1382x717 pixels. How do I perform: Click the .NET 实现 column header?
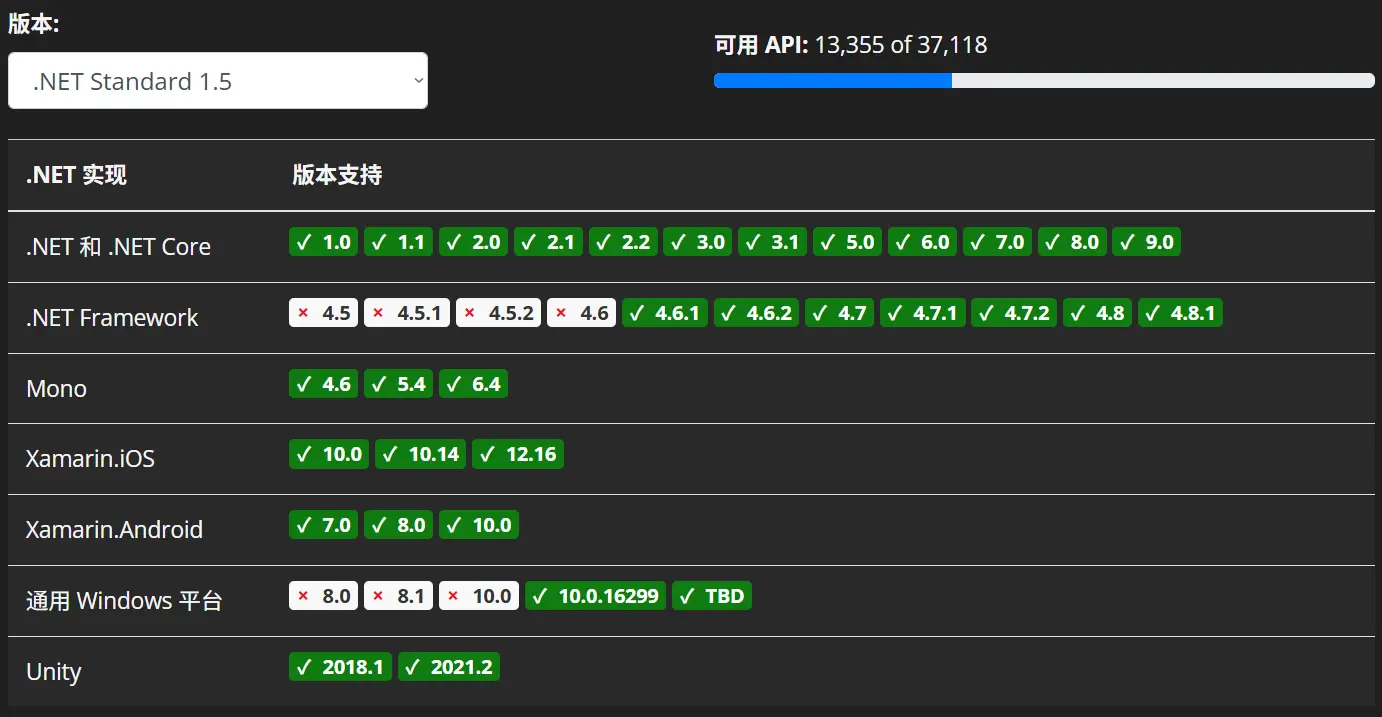(76, 176)
